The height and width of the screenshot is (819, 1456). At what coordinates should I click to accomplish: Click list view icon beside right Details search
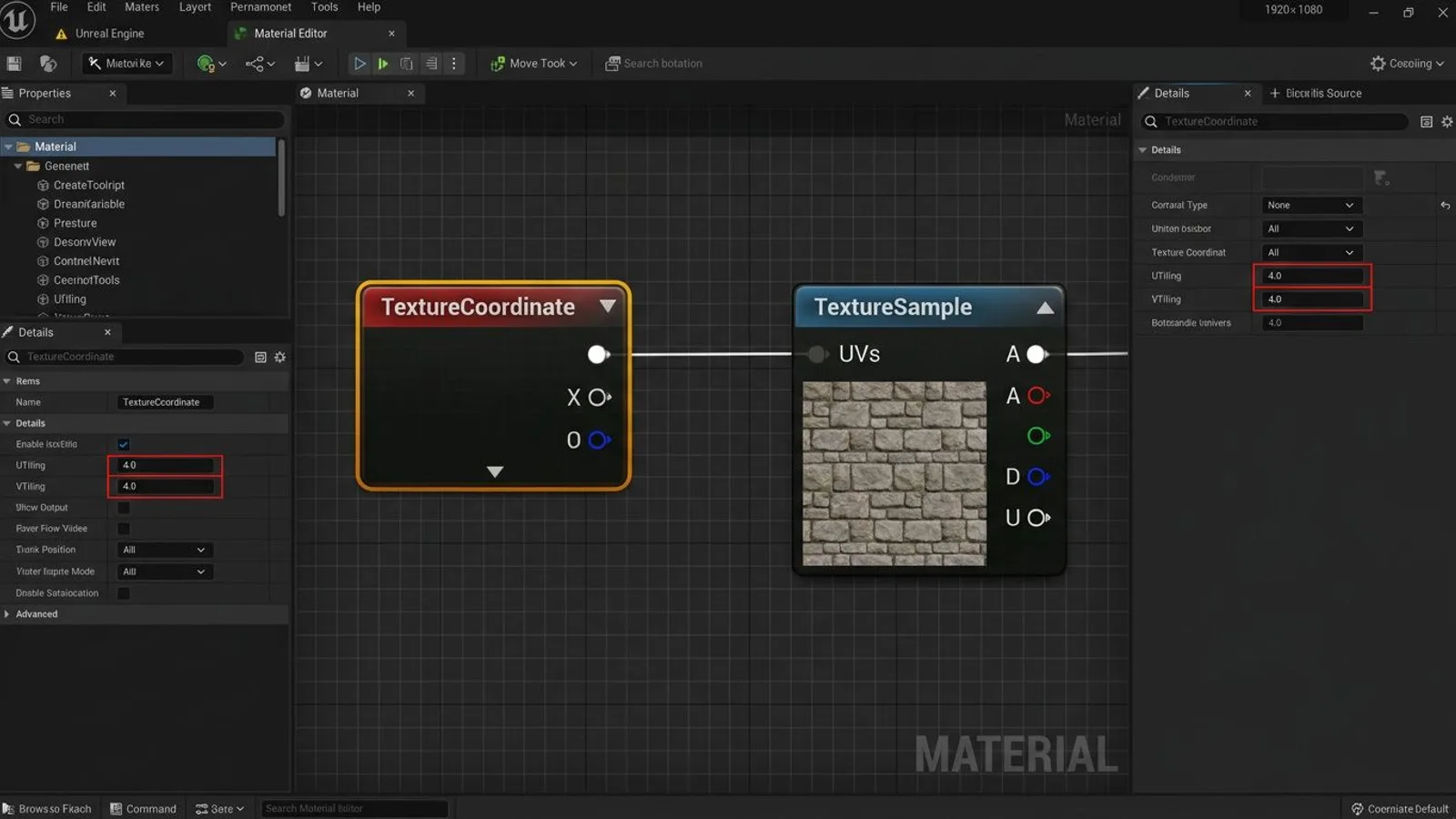[x=1426, y=121]
